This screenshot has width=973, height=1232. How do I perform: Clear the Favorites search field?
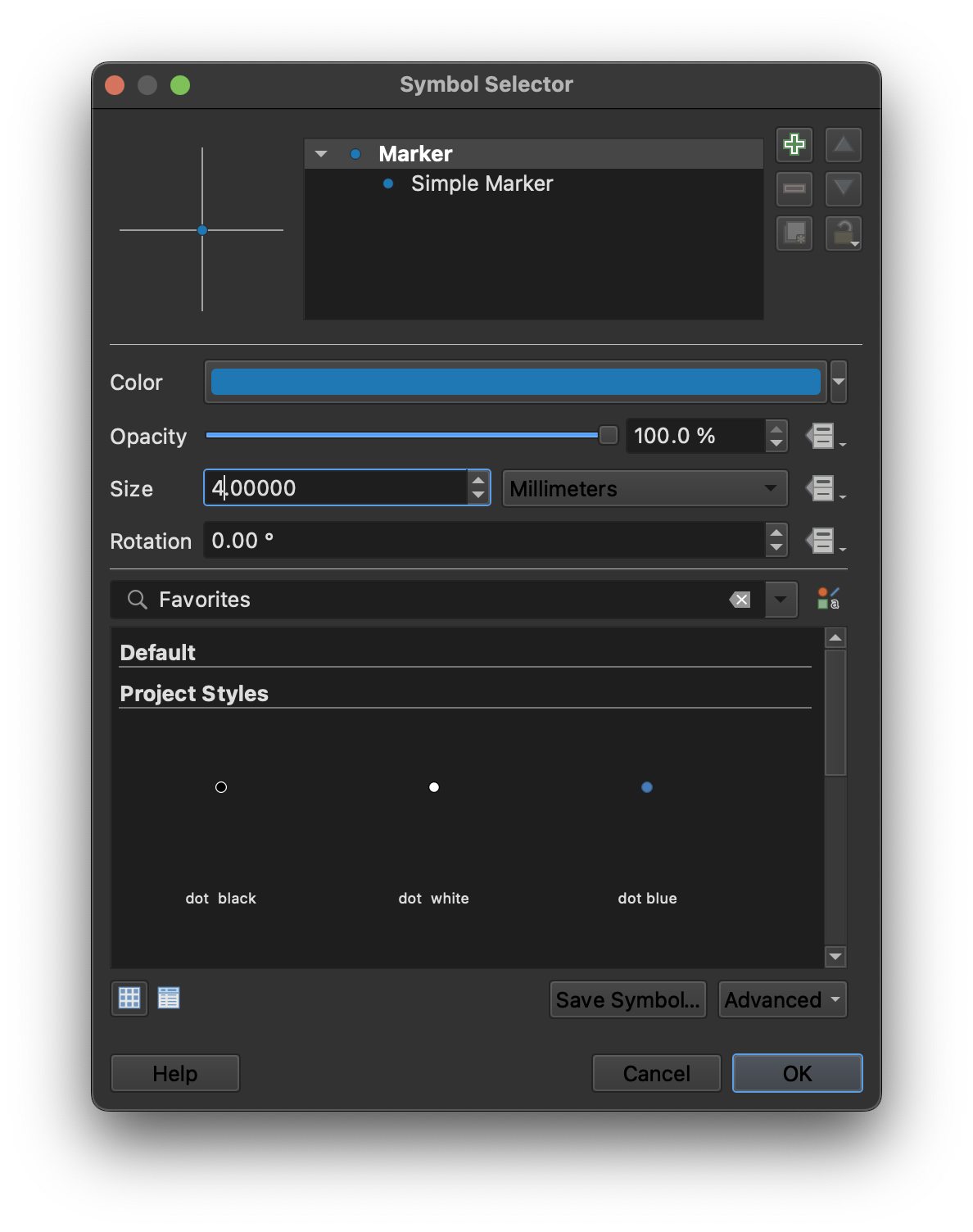740,600
